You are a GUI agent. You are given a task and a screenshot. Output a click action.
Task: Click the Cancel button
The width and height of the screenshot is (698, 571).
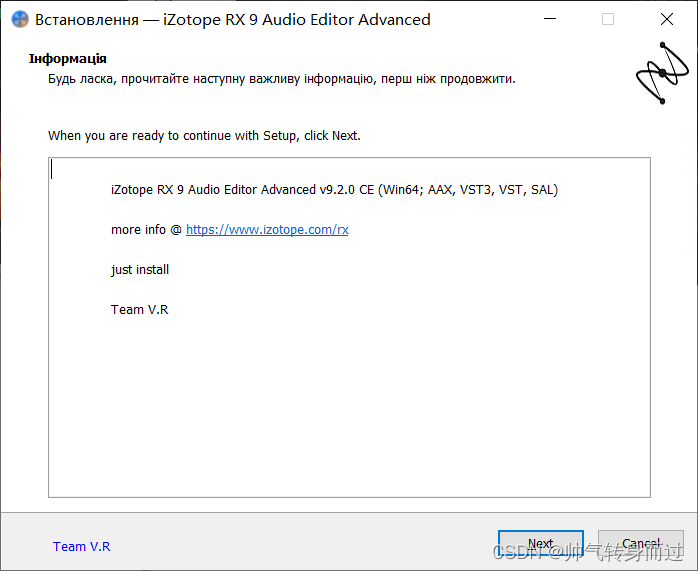[x=641, y=543]
